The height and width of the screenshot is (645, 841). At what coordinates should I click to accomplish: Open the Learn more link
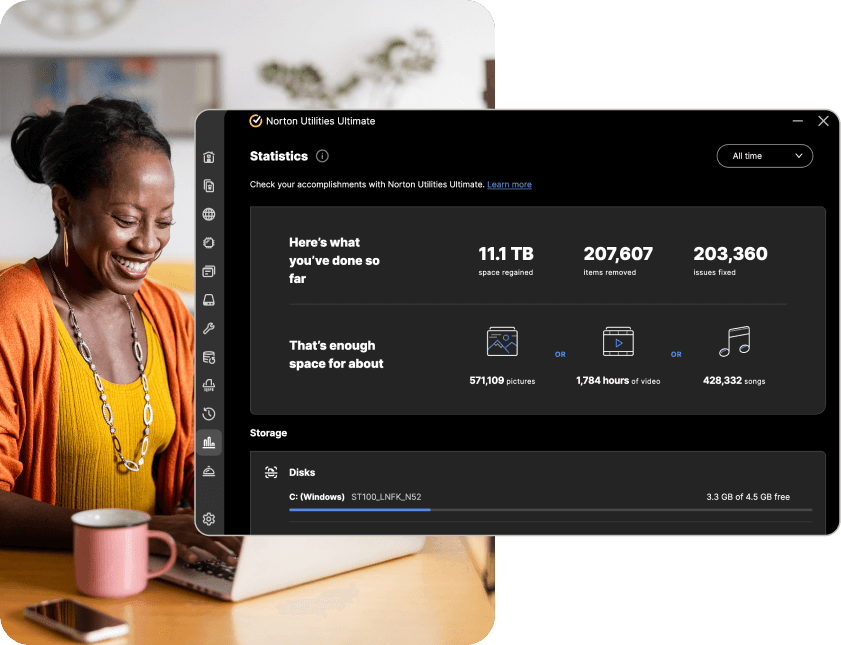(x=509, y=184)
